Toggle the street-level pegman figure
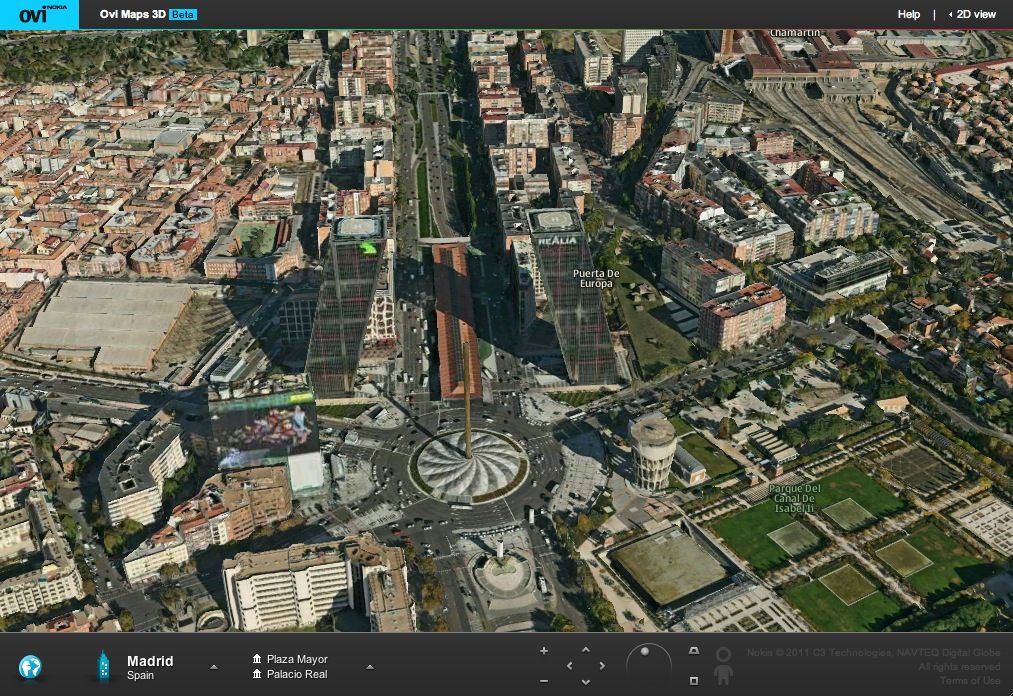Image resolution: width=1013 pixels, height=696 pixels. [x=724, y=666]
